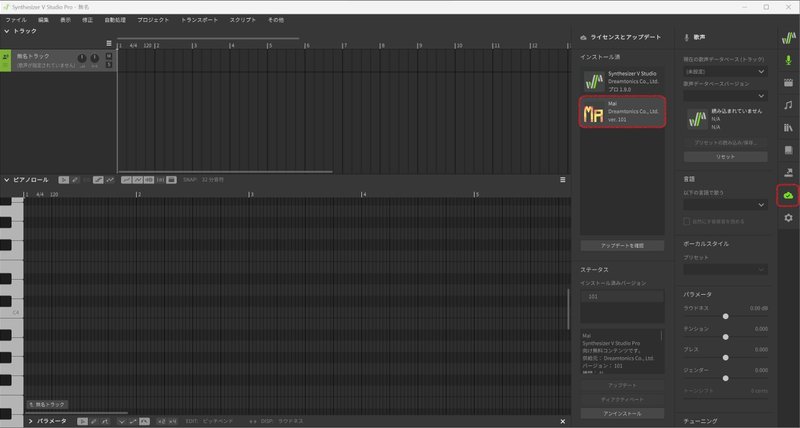800x428 pixels.
Task: Toggle third piano roll display option button
Action: pyautogui.click(x=148, y=180)
